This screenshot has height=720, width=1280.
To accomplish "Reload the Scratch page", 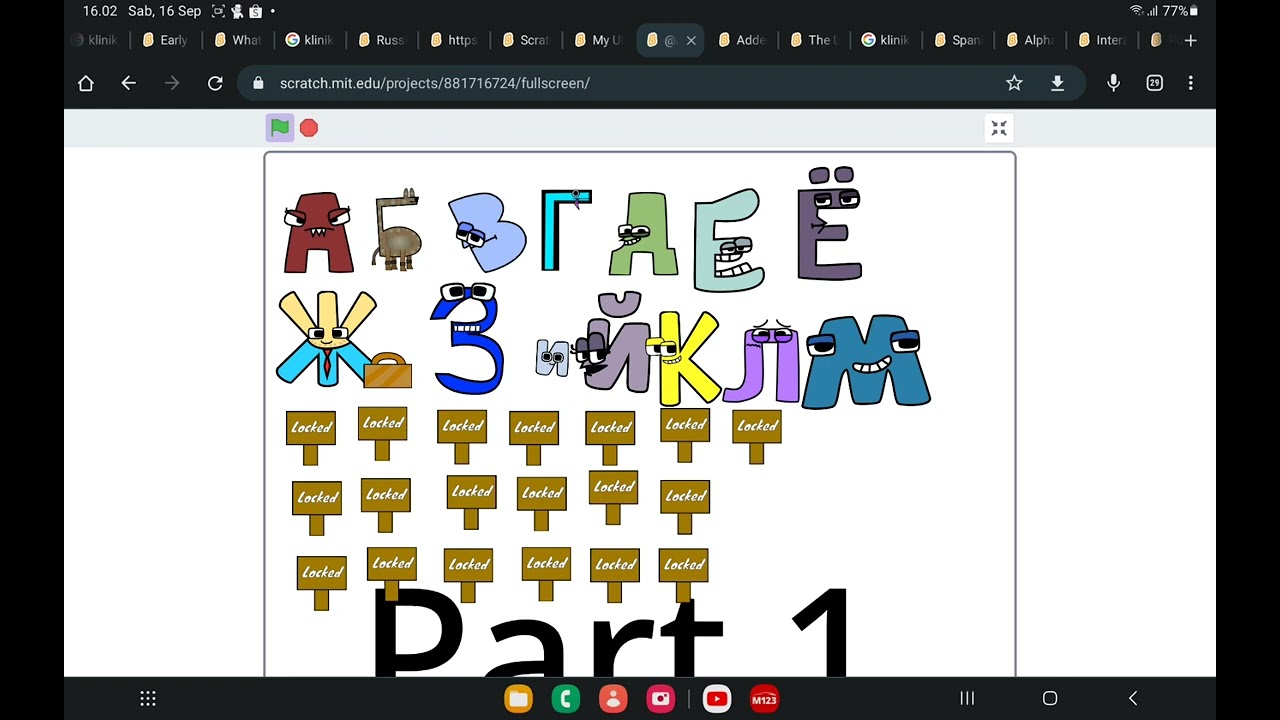I will coord(215,83).
